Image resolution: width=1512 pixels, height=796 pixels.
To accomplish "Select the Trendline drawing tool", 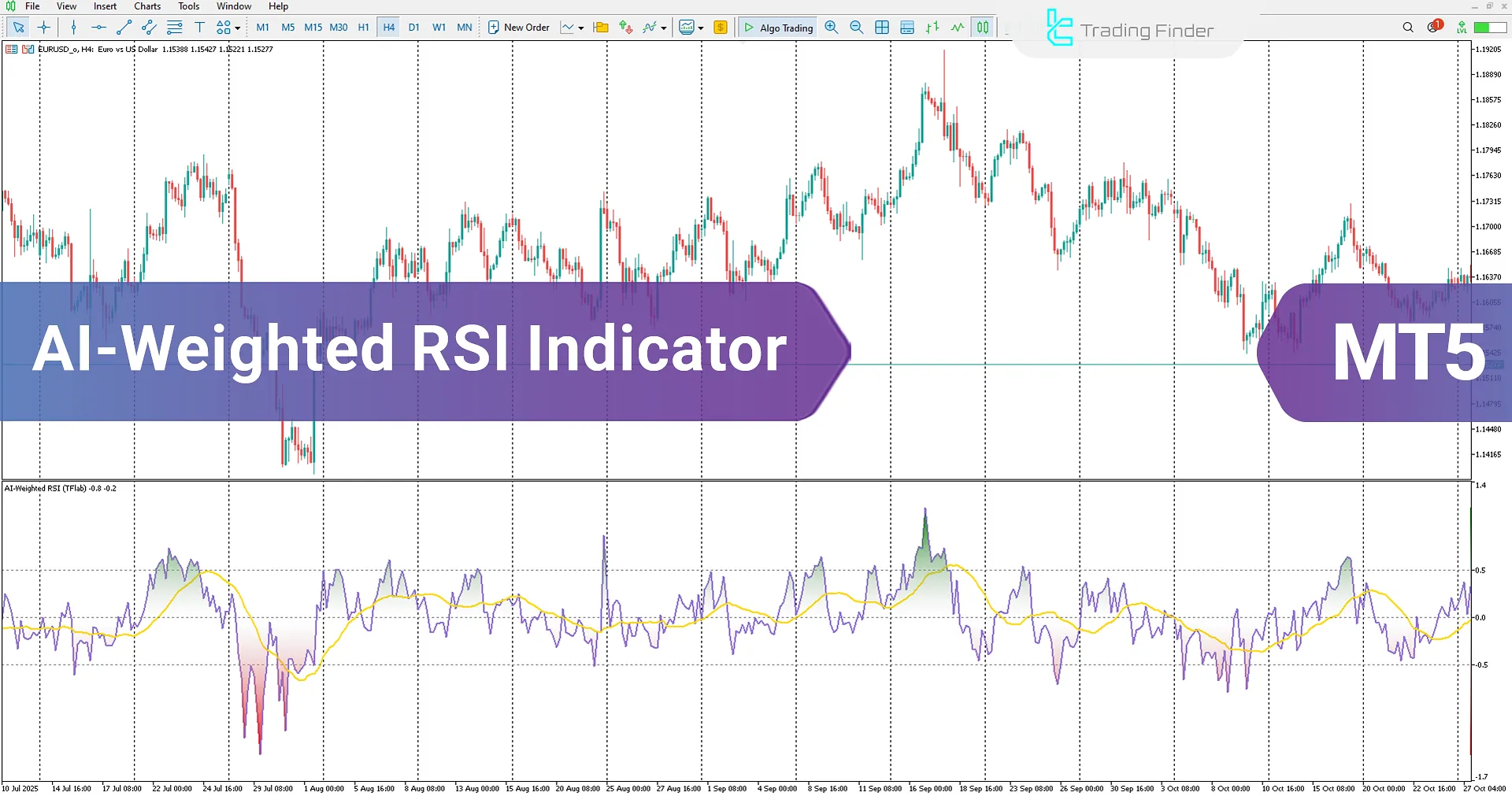I will [x=123, y=27].
